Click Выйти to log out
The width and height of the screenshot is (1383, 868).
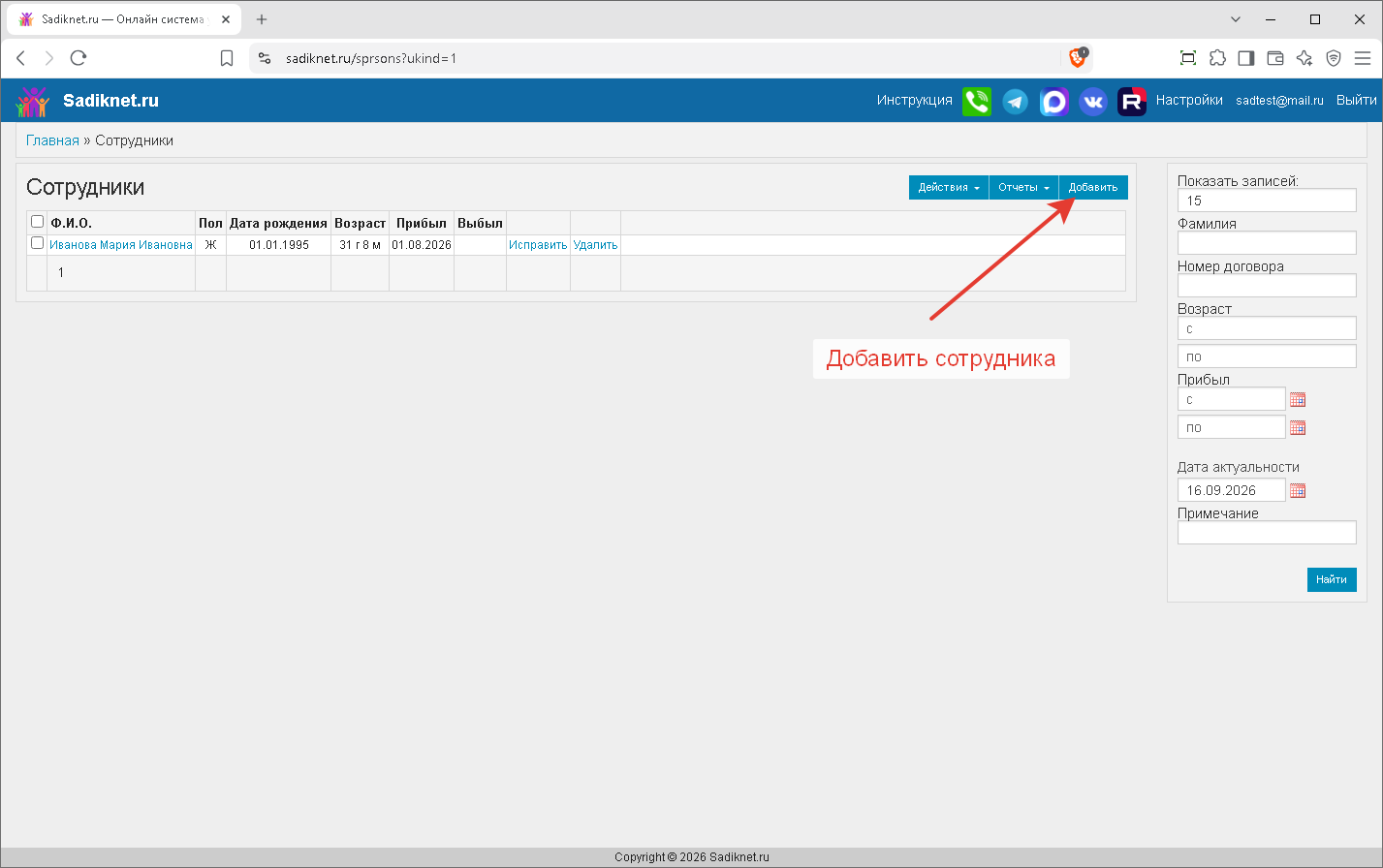coord(1356,101)
